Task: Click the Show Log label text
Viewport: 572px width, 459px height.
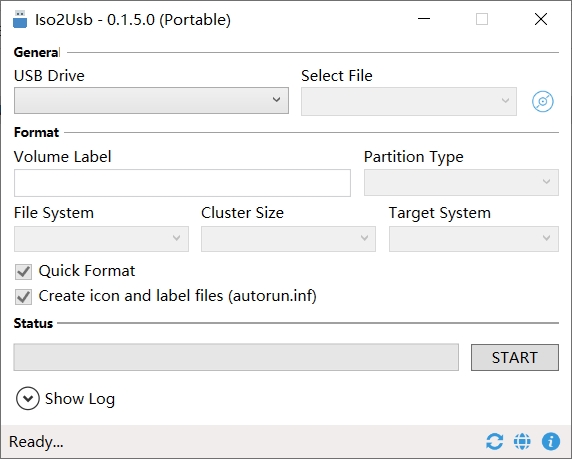Action: pos(80,399)
